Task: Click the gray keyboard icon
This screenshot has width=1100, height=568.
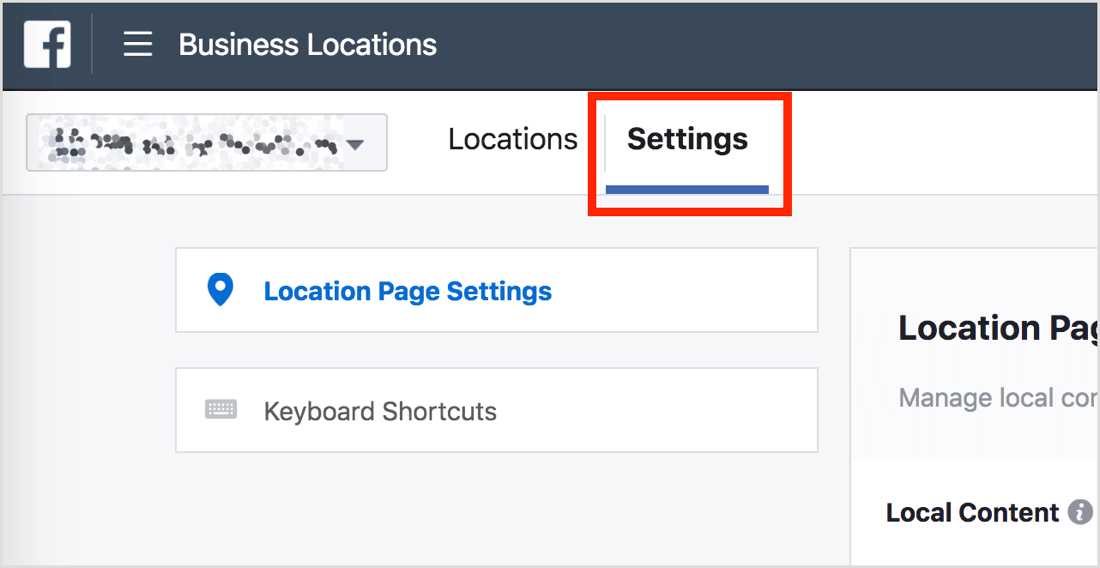Action: (x=221, y=410)
